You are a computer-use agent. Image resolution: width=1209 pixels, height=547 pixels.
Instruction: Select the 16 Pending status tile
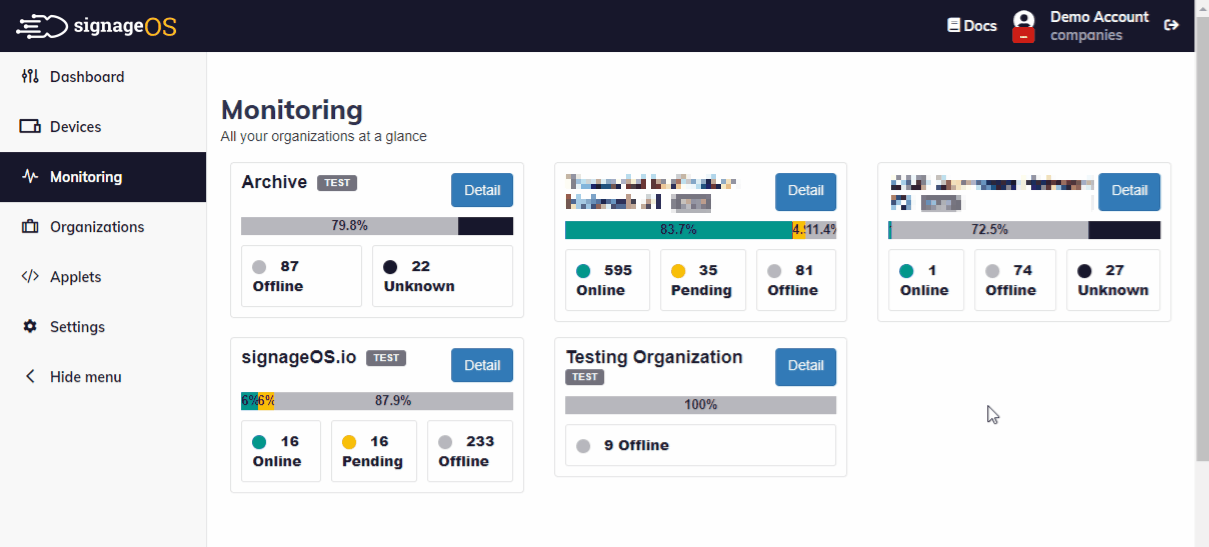[373, 451]
